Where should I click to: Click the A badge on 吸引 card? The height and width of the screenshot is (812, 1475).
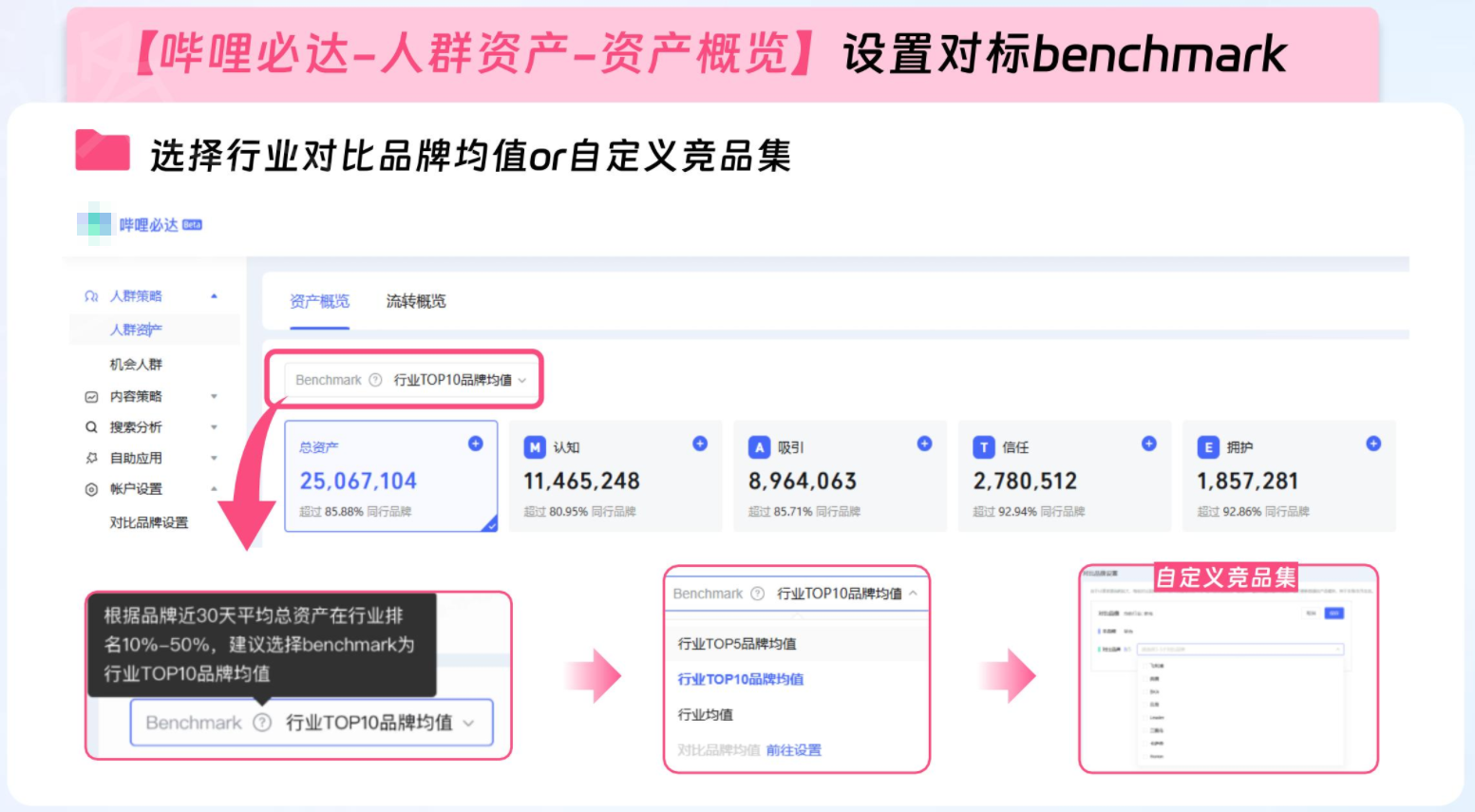tap(759, 447)
